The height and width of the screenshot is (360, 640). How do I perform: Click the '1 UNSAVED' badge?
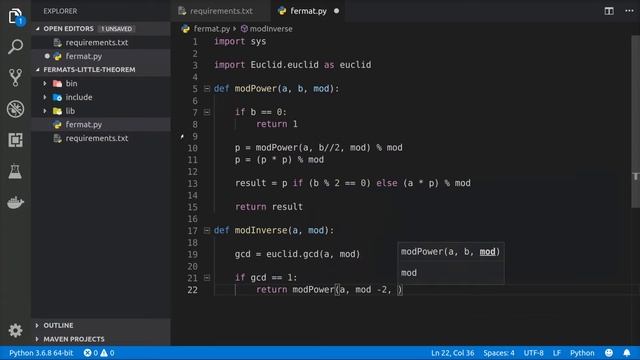[117, 29]
